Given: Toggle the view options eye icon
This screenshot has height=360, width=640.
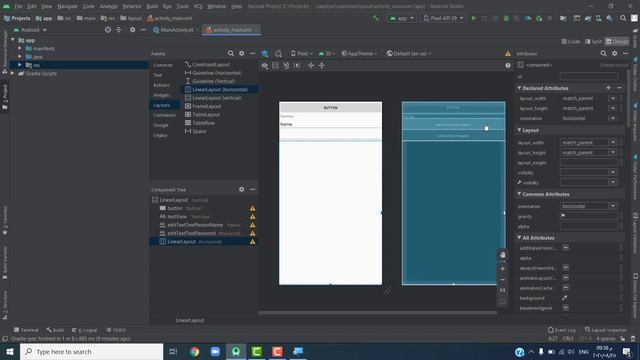Looking at the screenshot, I should click(264, 65).
